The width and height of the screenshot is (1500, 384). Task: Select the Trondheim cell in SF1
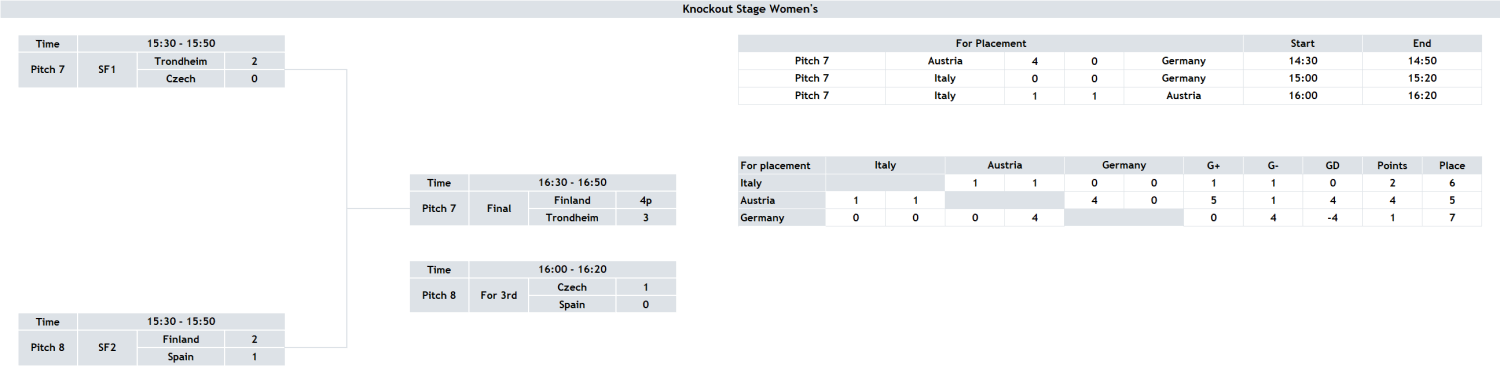click(180, 61)
